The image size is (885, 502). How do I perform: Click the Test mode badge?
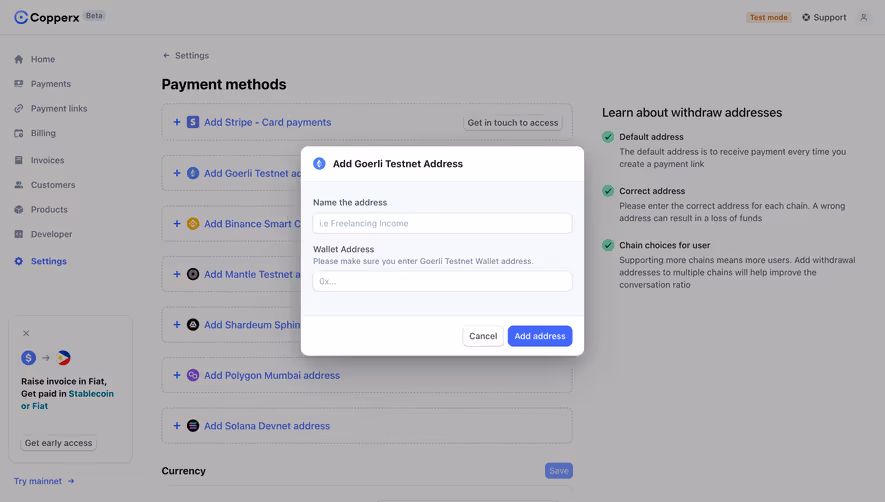(x=769, y=18)
